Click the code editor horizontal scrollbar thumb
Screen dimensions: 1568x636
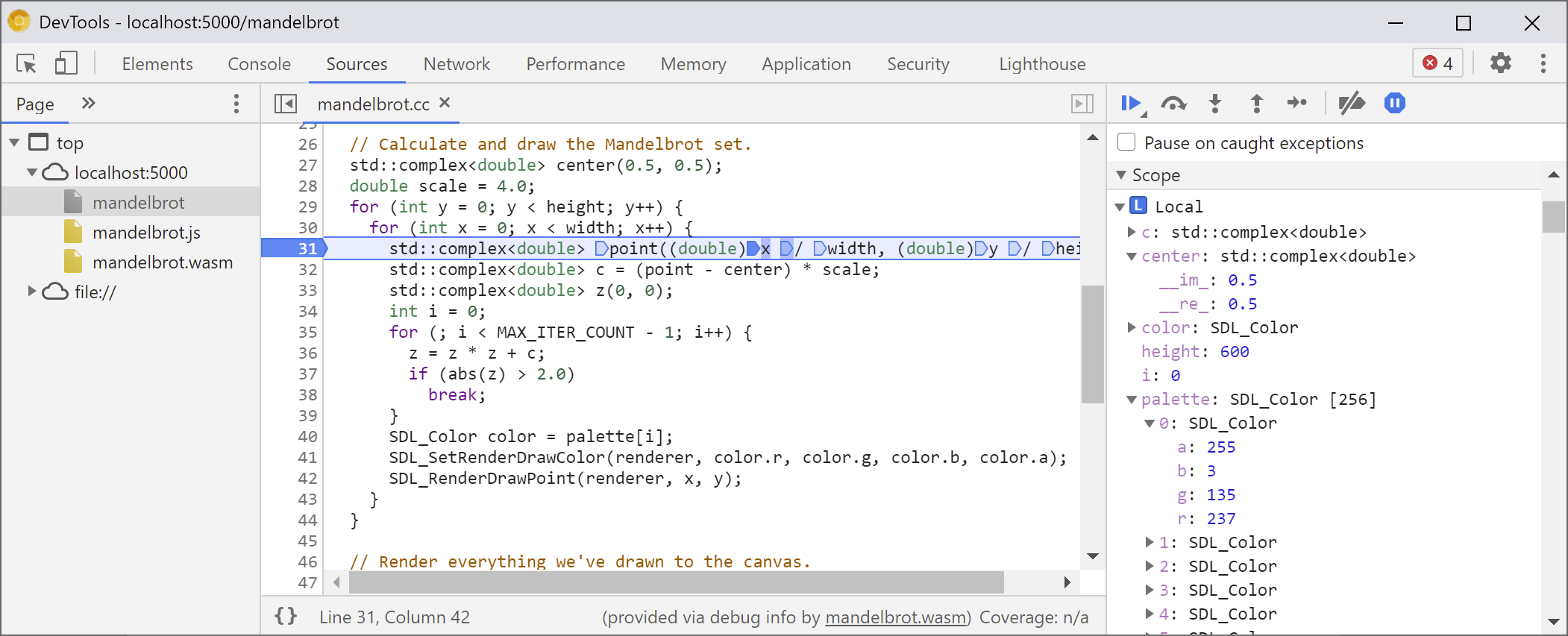(x=676, y=582)
